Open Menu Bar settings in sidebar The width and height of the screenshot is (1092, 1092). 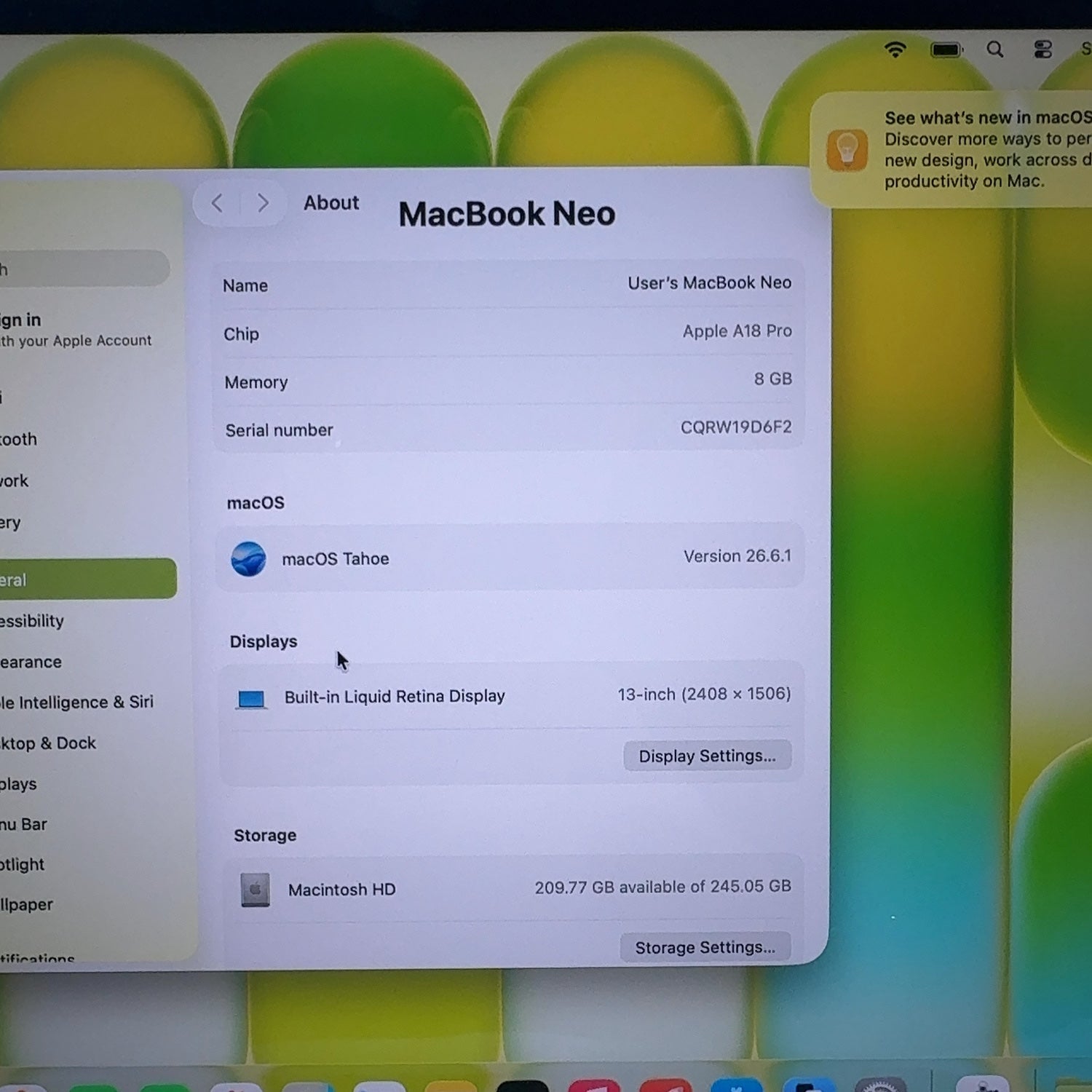23,824
